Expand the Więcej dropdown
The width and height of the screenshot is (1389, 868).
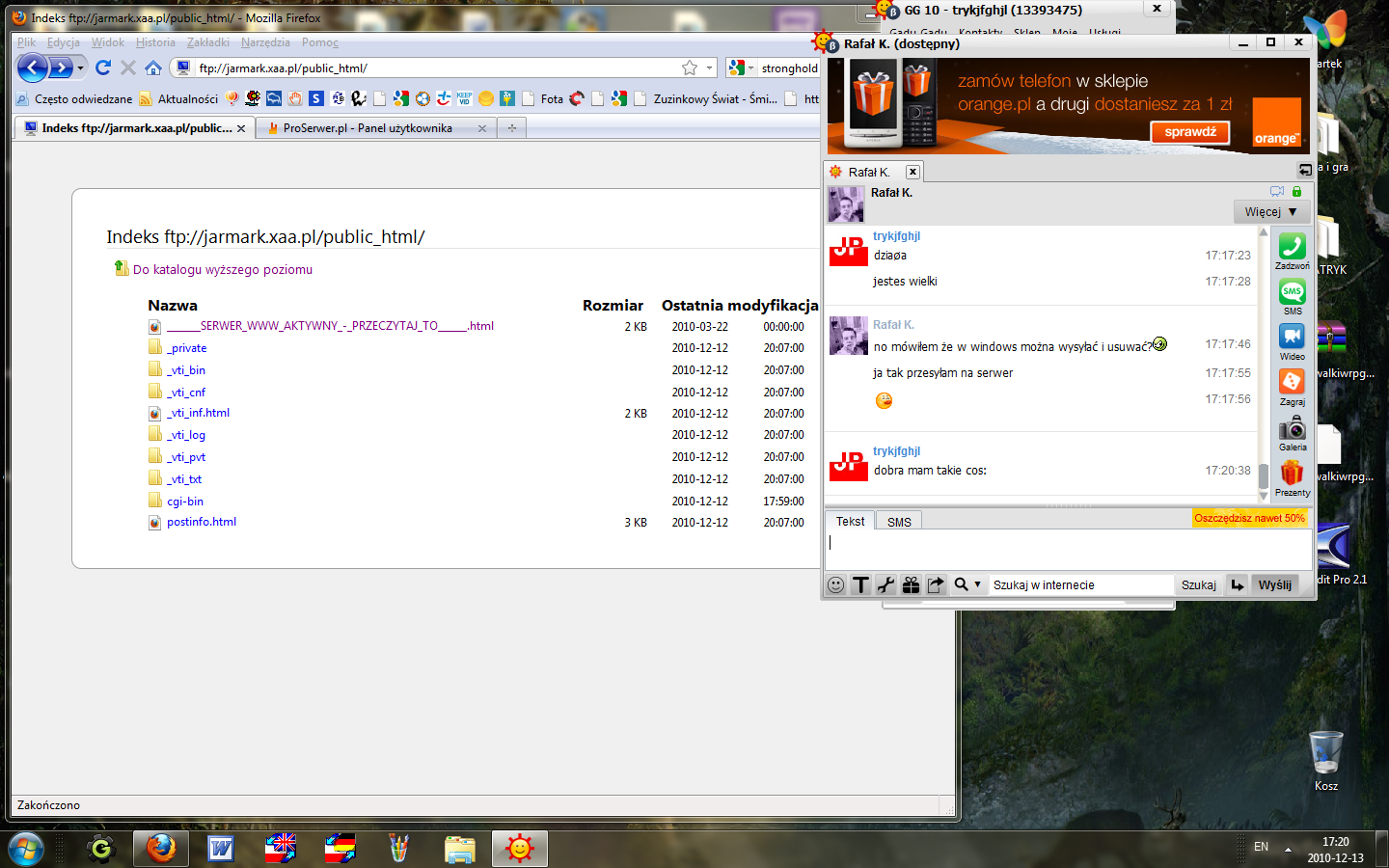[1270, 211]
